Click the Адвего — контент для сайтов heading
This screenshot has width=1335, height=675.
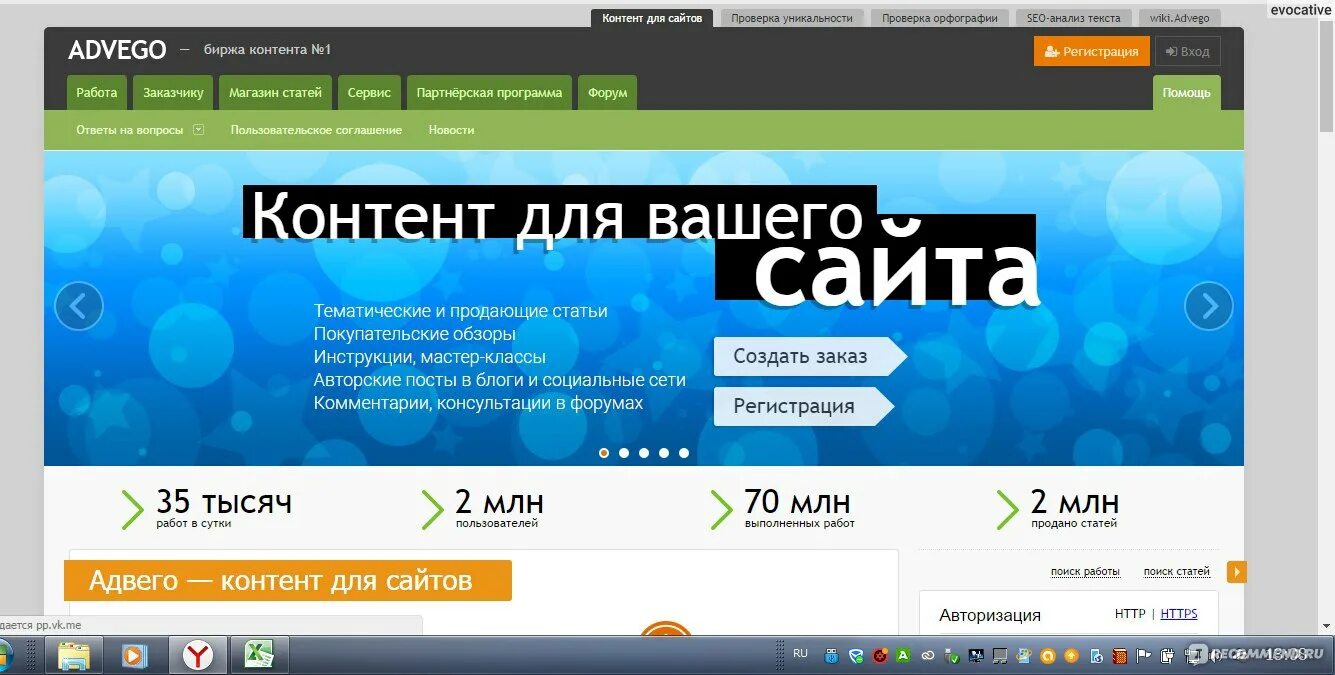tap(288, 580)
